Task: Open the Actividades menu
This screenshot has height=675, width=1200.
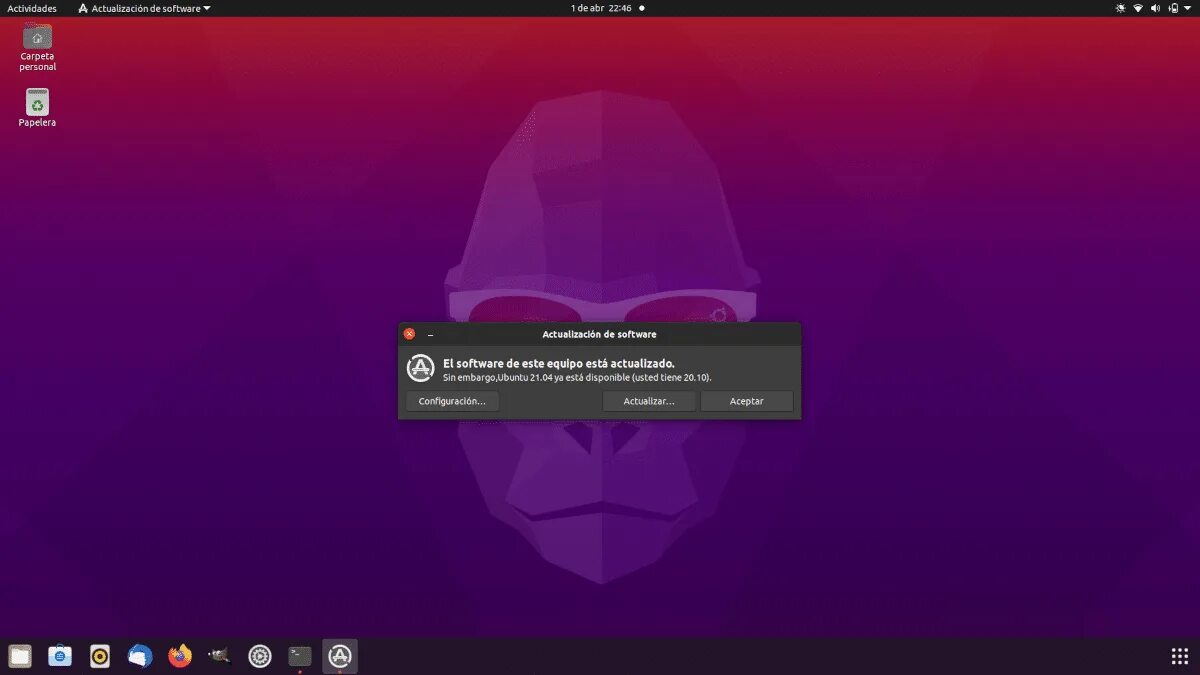Action: (x=30, y=8)
